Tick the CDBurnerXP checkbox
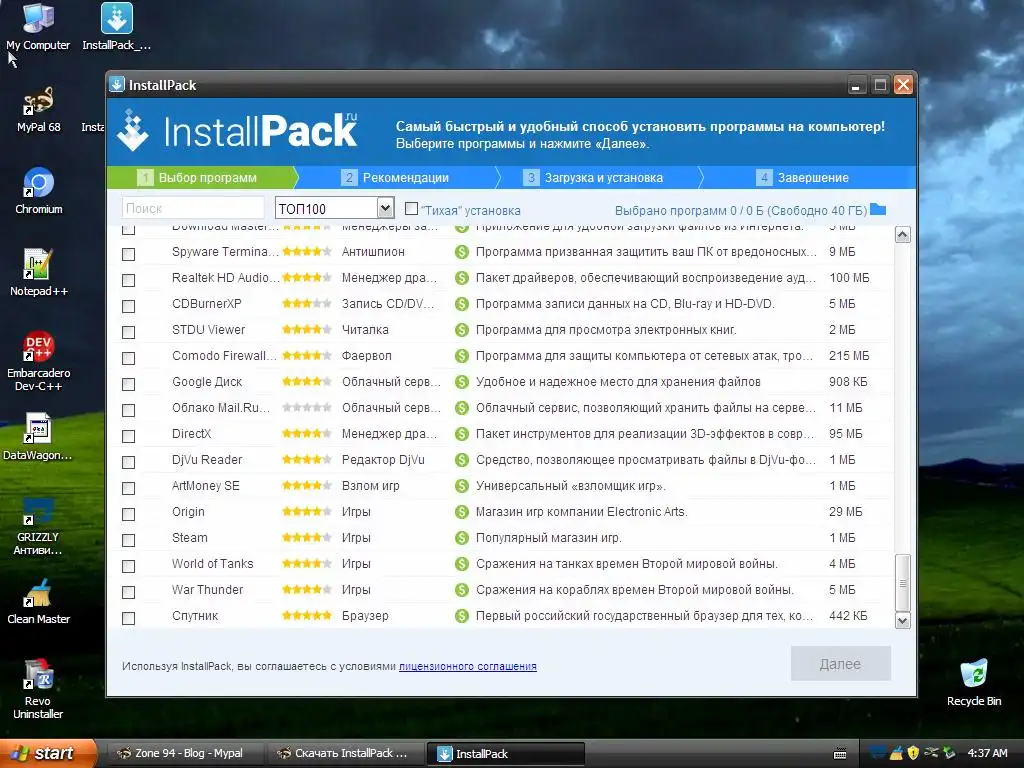This screenshot has width=1024, height=768. (129, 306)
